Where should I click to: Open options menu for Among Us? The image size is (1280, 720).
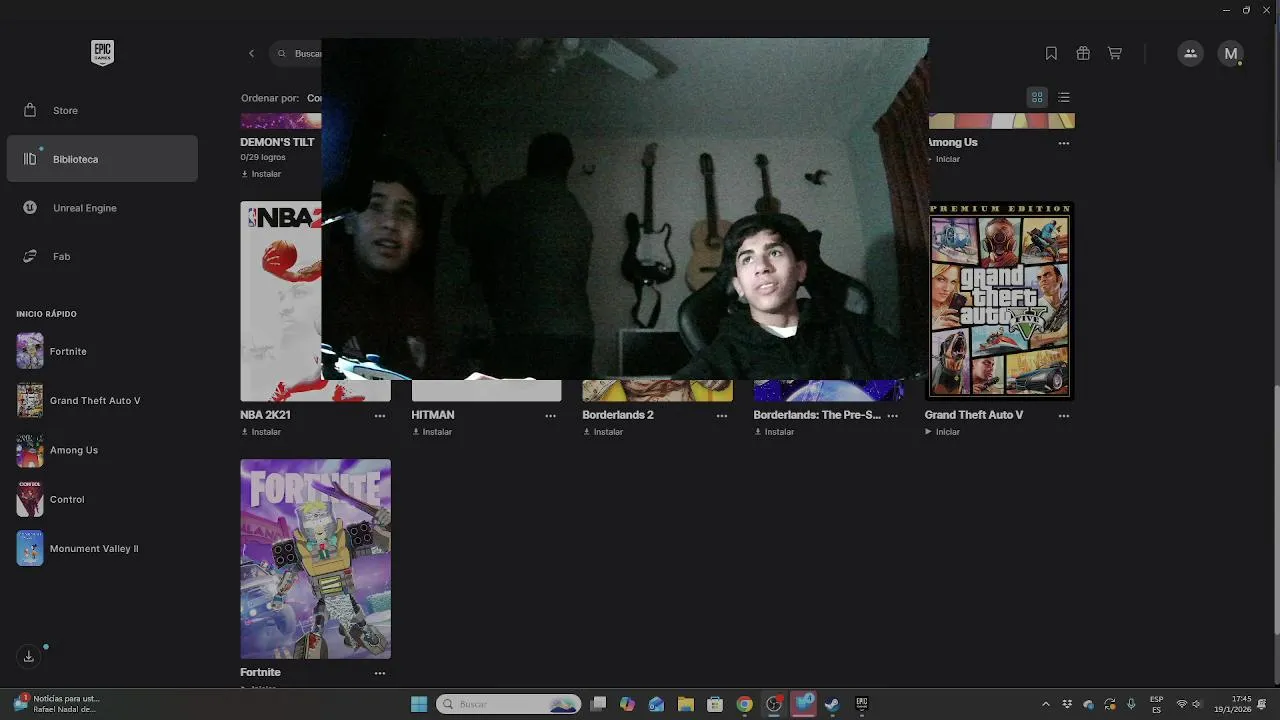click(1064, 143)
